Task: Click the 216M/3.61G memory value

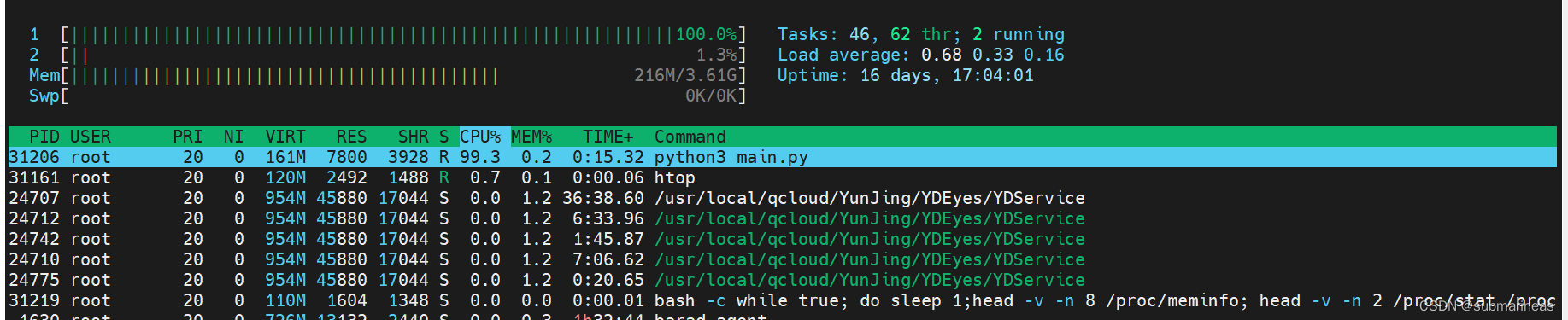Action: tap(685, 75)
